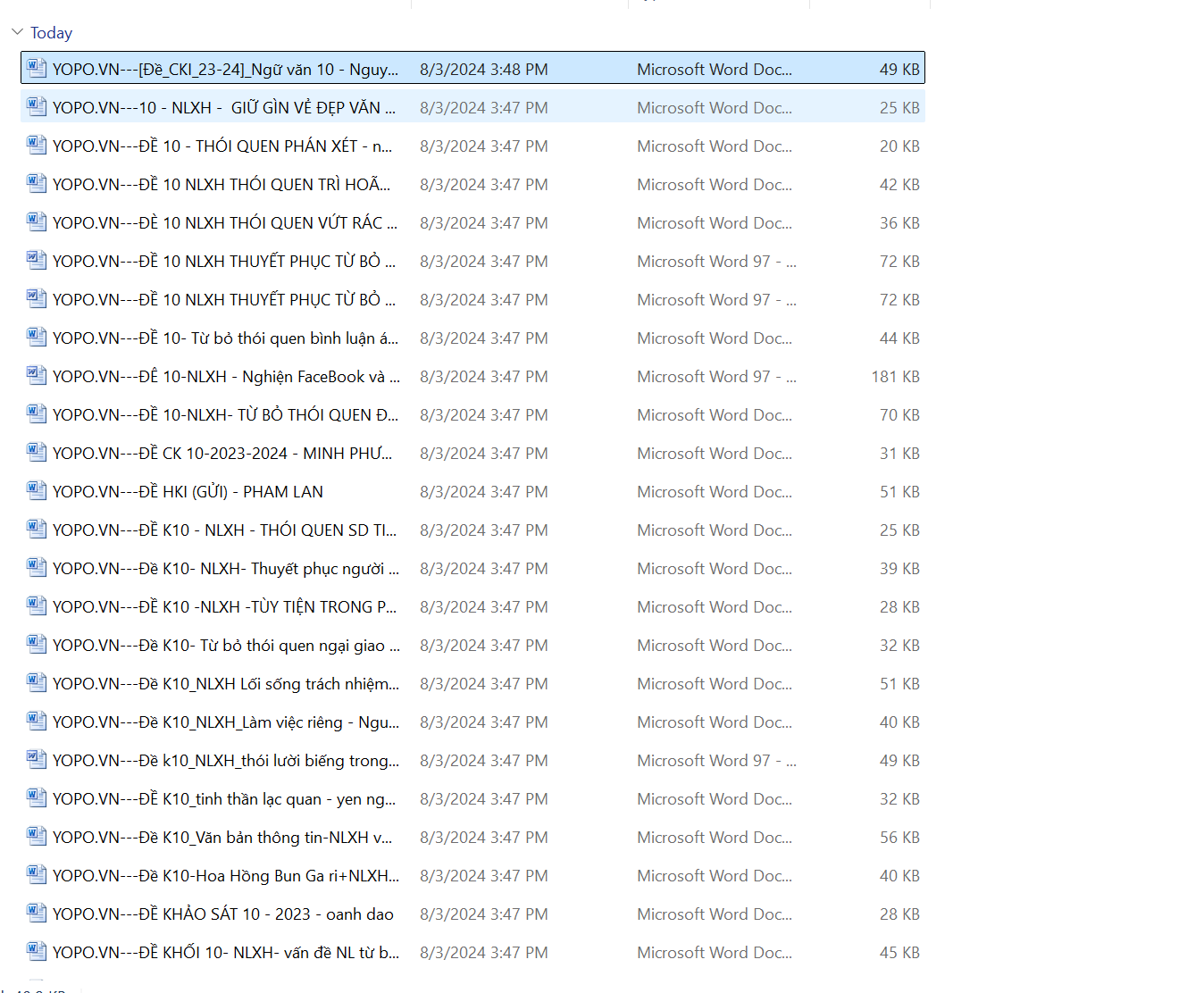Click Word icon of GIỮ GÌN VẺ ĐẸP VĂN file
This screenshot has width=1204, height=993.
37,106
